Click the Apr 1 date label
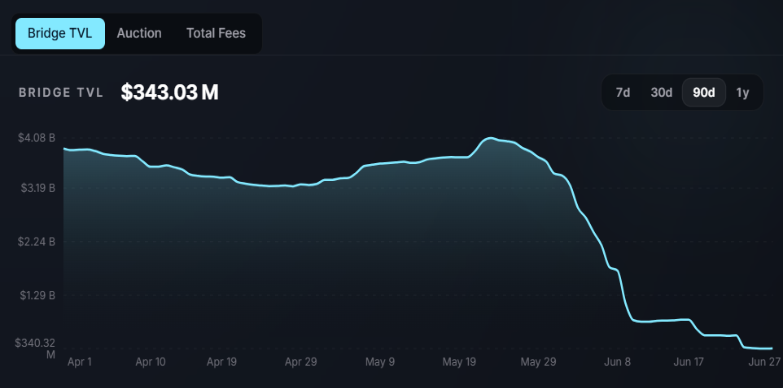 click(79, 362)
